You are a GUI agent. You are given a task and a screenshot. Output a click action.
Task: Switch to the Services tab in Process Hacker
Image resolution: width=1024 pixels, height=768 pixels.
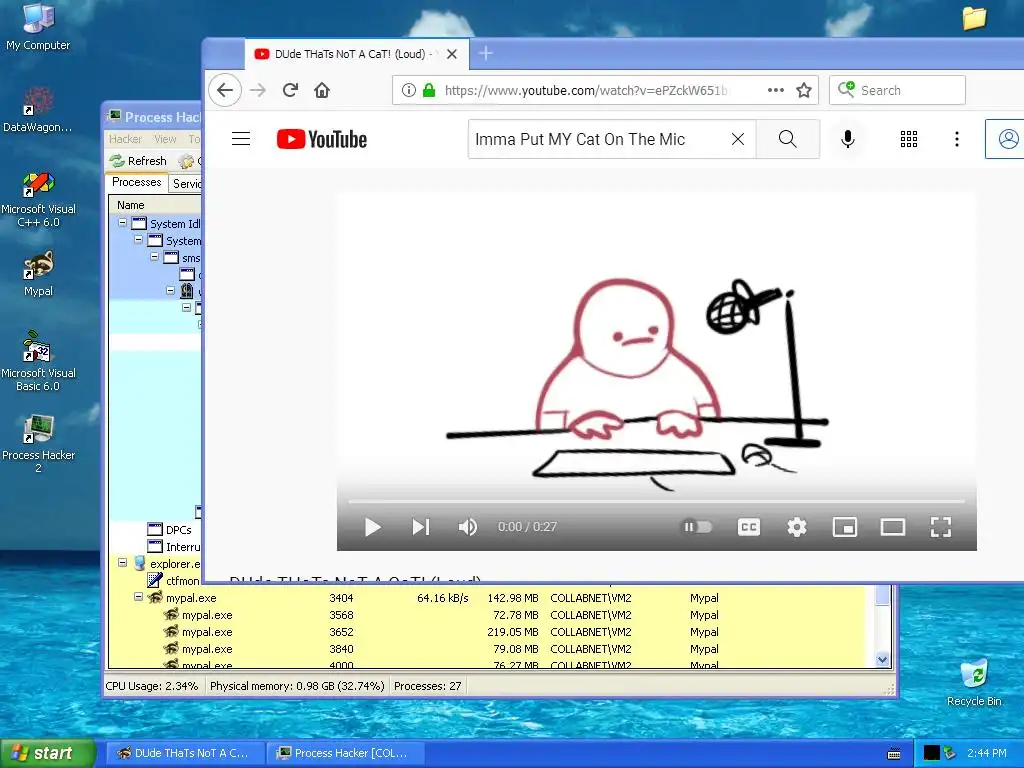pyautogui.click(x=187, y=184)
